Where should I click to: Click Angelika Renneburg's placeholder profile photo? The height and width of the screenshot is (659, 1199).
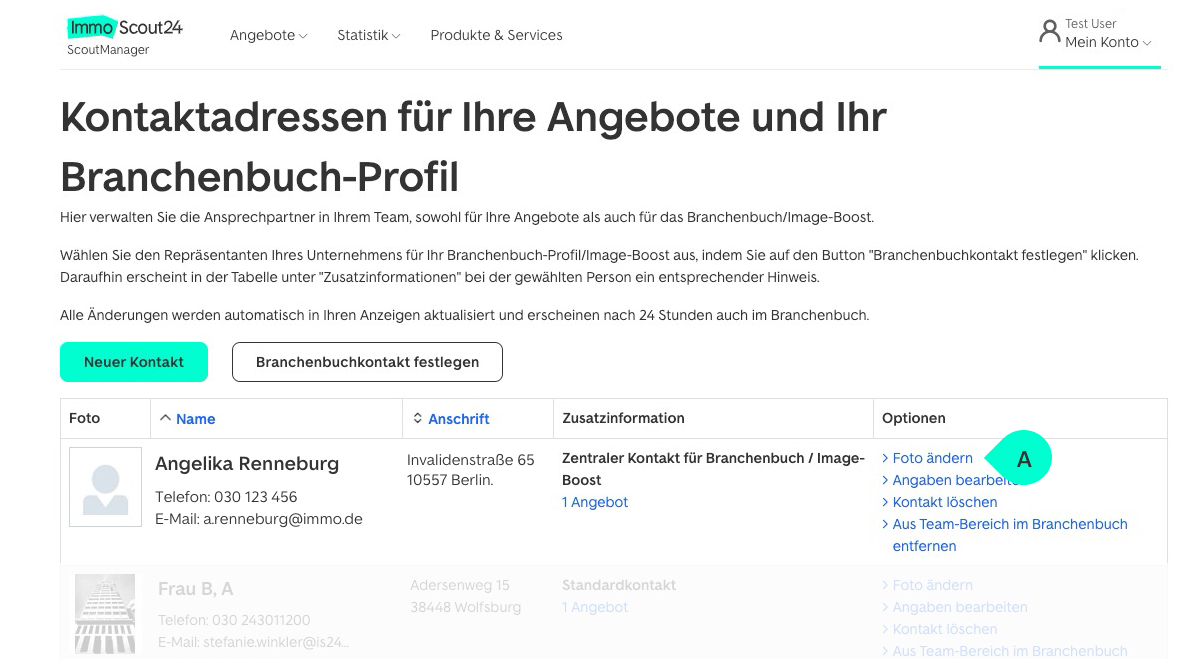[105, 487]
